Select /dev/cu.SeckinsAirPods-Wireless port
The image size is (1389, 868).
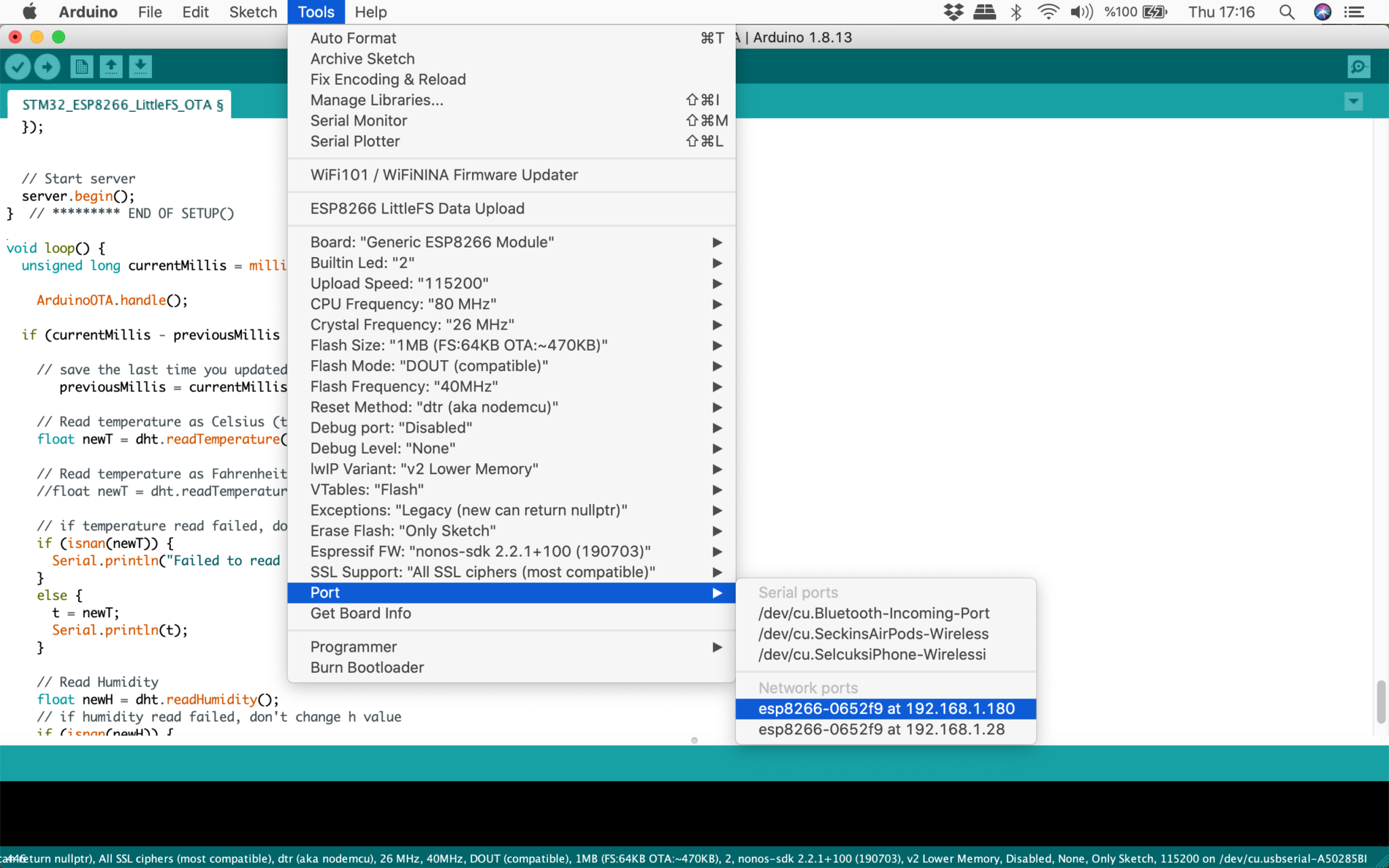click(886, 634)
